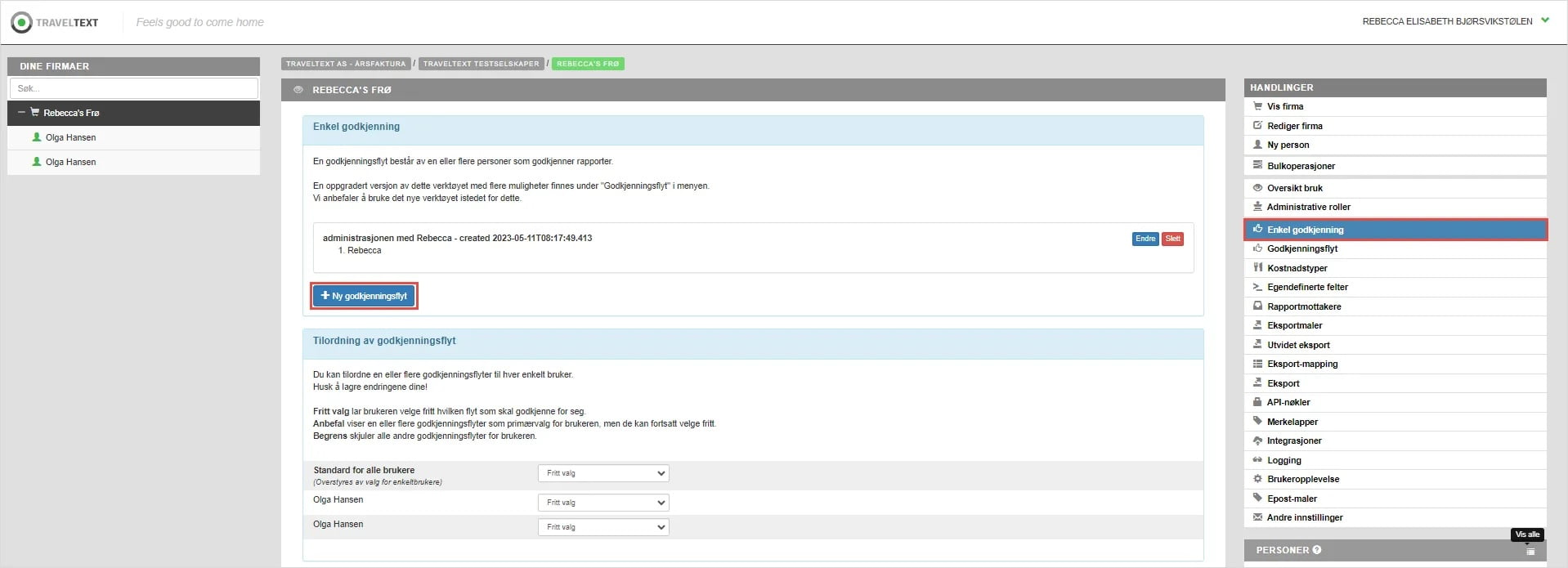Viewport: 1568px width, 568px height.
Task: Expand the user account menu arrow
Action: pyautogui.click(x=1544, y=20)
